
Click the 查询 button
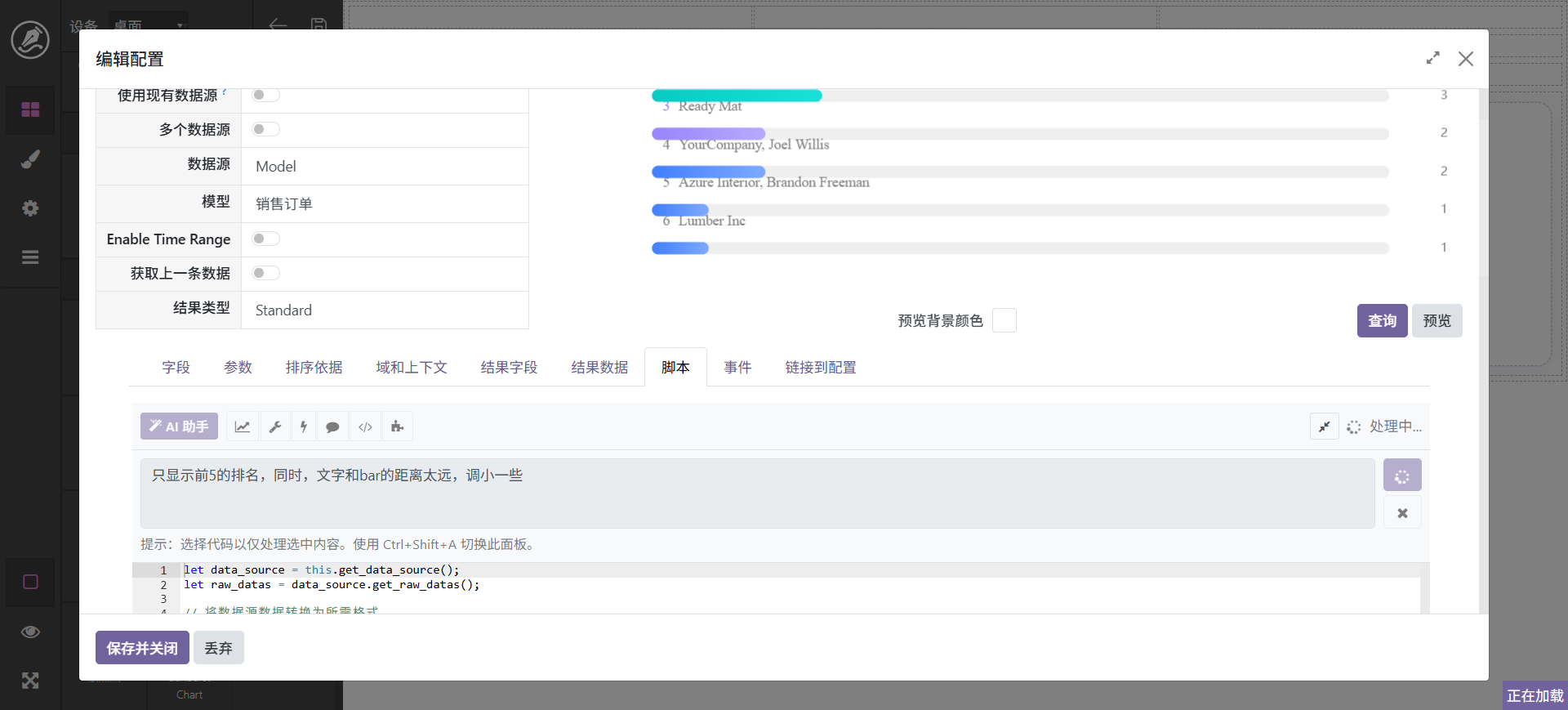[x=1382, y=321]
